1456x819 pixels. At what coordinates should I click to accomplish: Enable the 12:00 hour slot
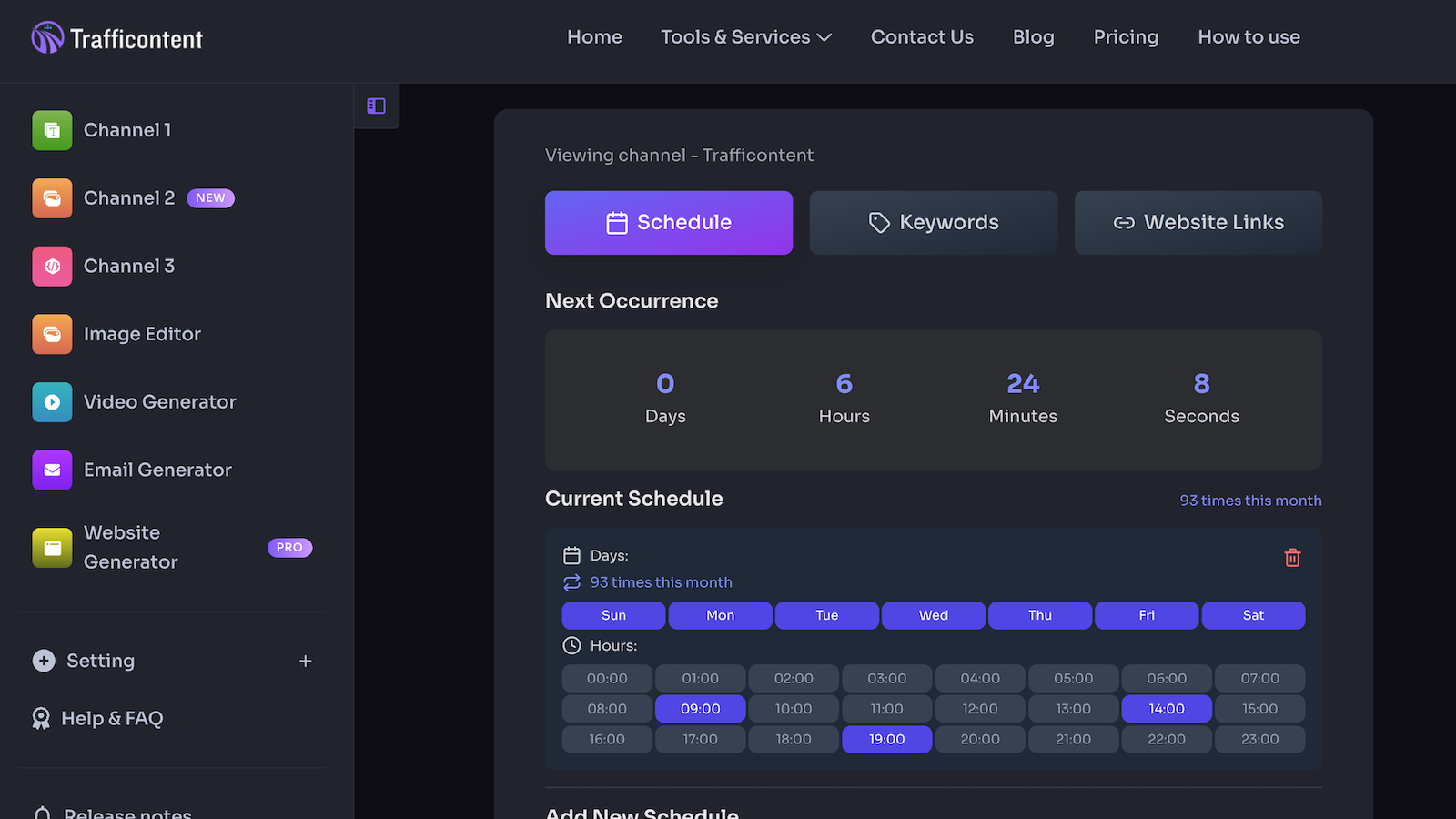[x=980, y=708]
